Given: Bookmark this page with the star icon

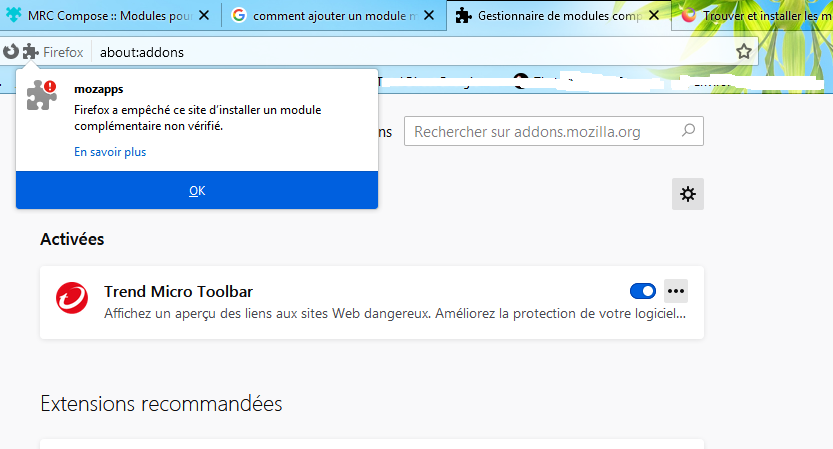Looking at the screenshot, I should (744, 52).
